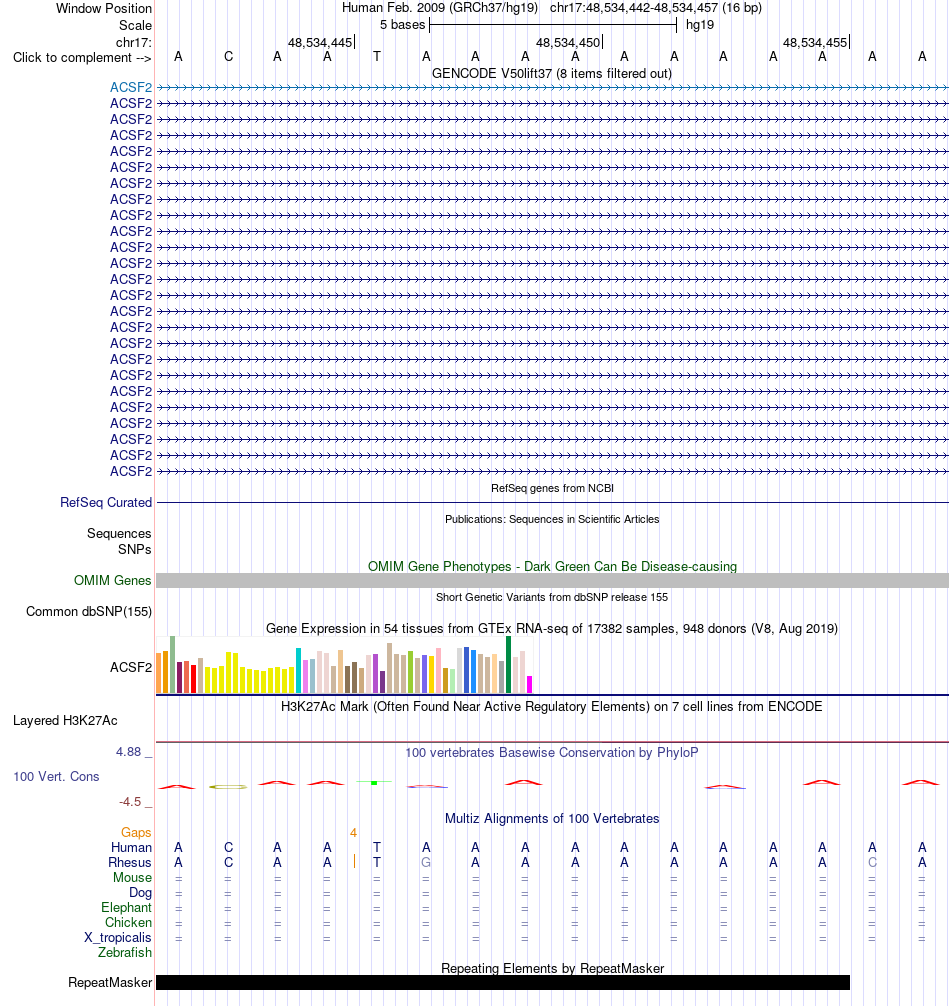
Task: Click the 'Elephant' alignment row label
Action: click(126, 907)
